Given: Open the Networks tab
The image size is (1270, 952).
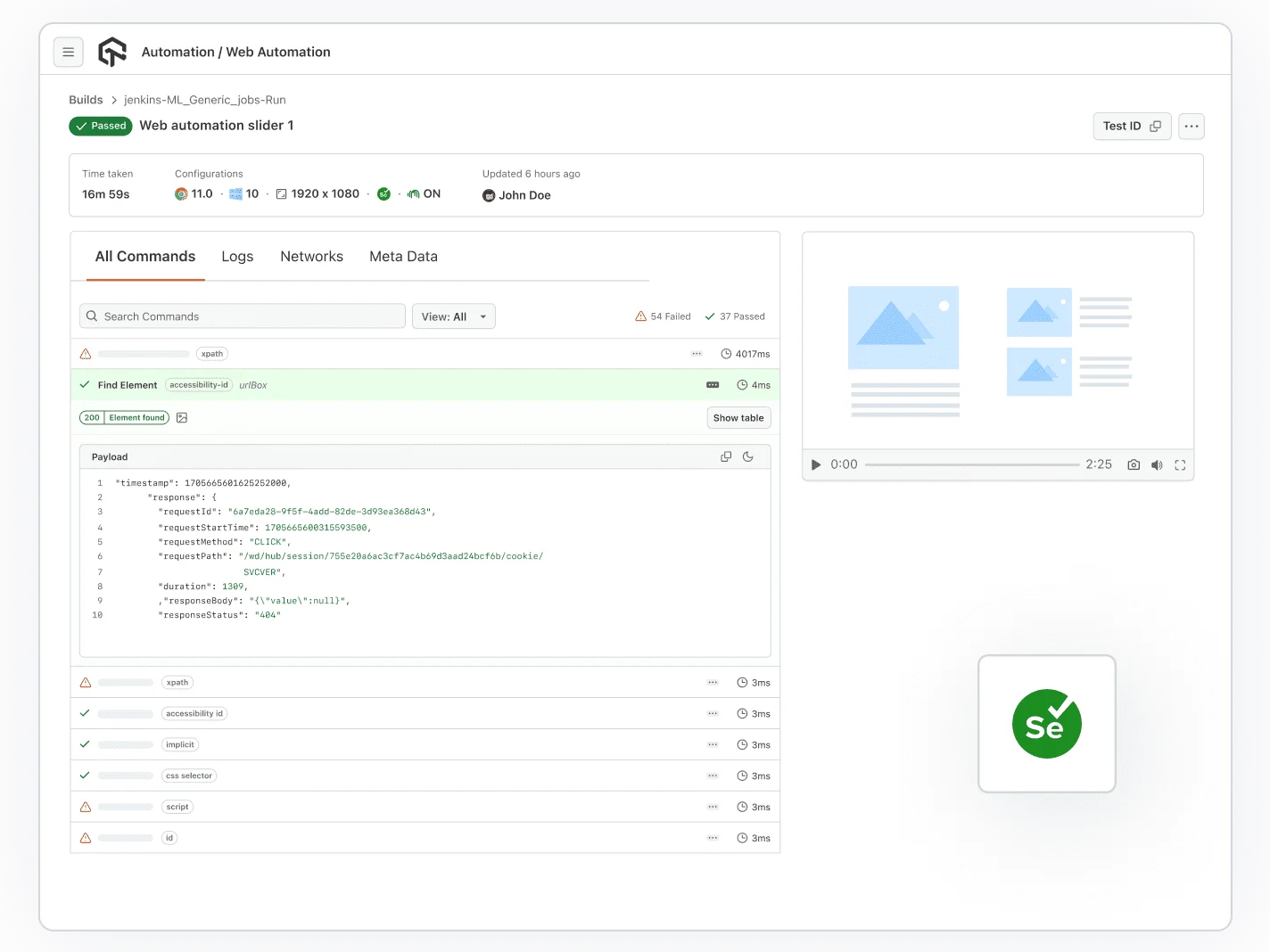Looking at the screenshot, I should point(311,257).
